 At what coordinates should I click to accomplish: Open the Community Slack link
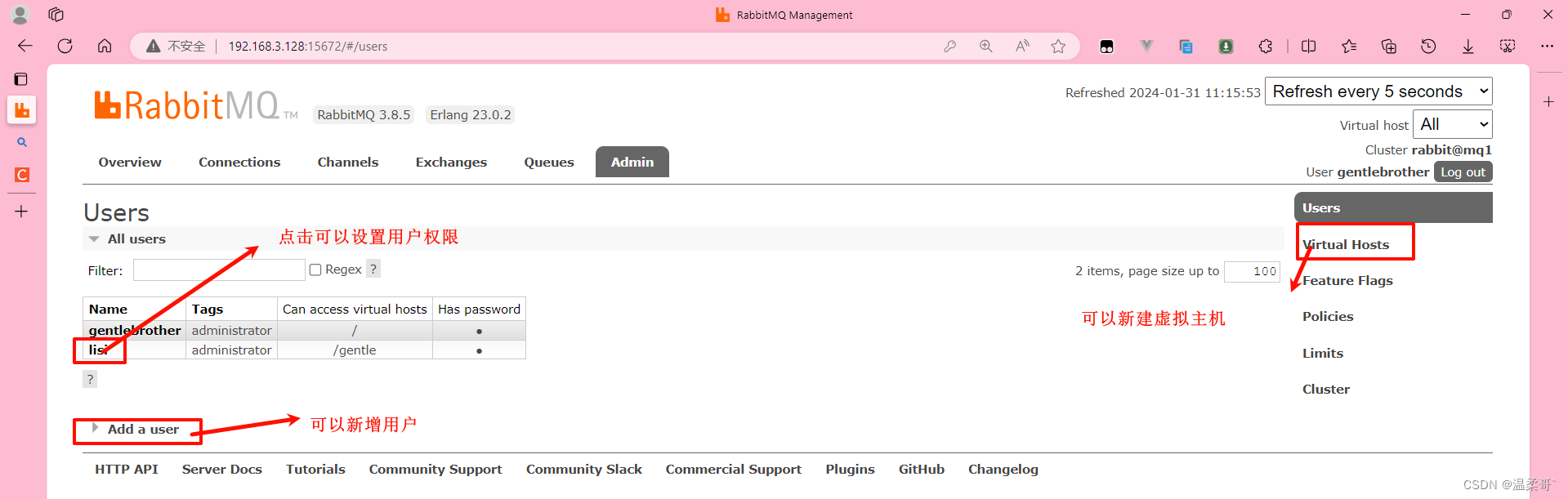click(x=584, y=470)
